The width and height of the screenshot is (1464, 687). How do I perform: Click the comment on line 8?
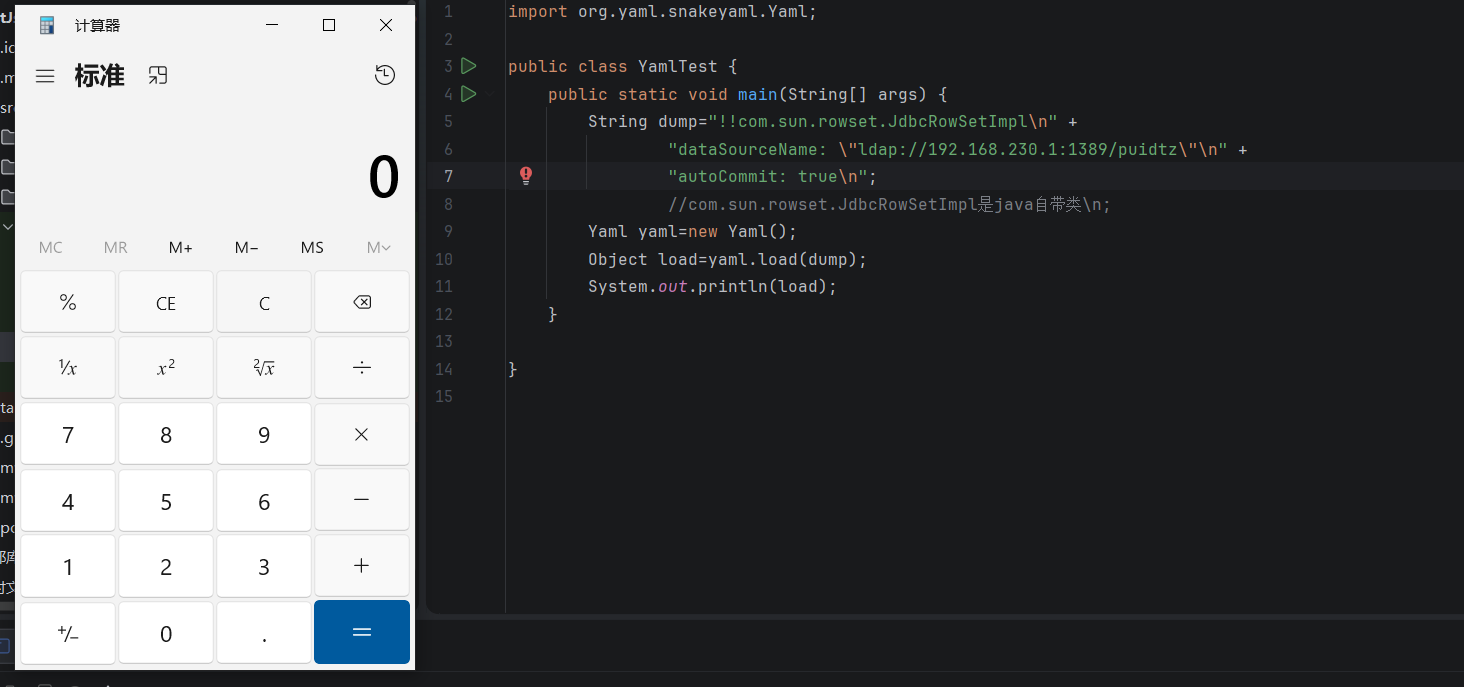[889, 204]
